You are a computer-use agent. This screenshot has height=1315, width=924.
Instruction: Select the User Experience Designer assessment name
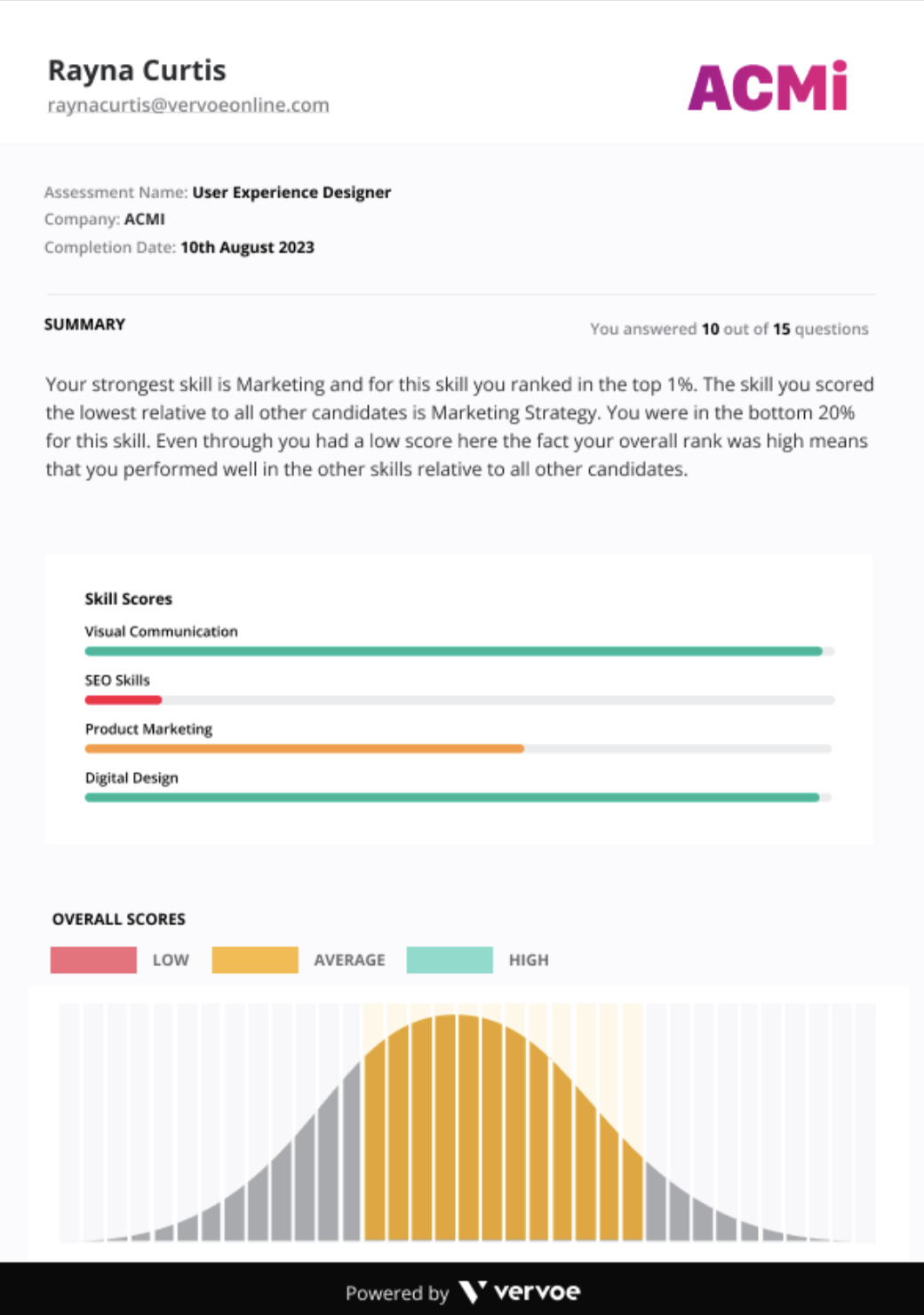coord(291,192)
